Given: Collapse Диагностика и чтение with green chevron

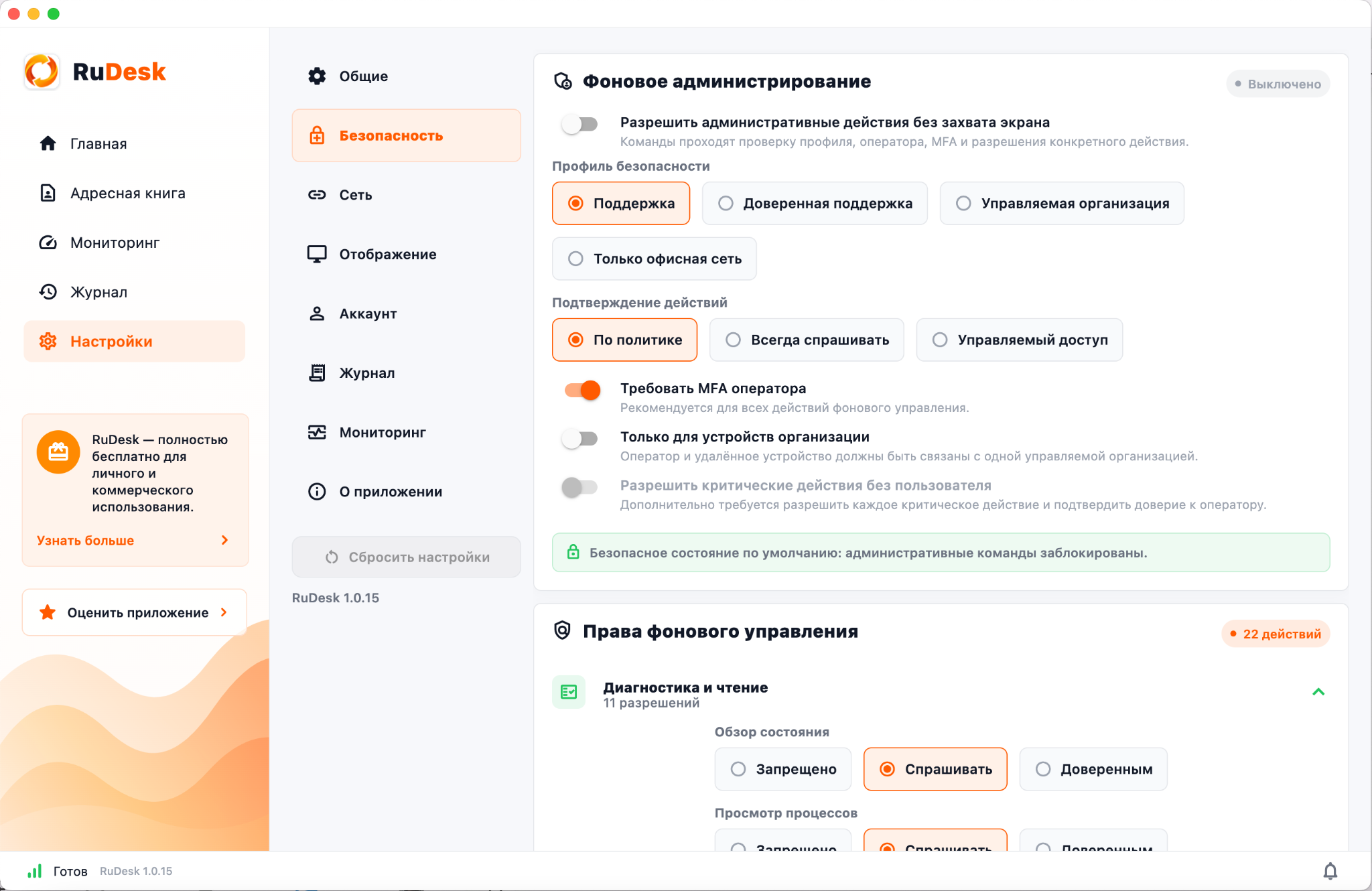Looking at the screenshot, I should pos(1318,692).
